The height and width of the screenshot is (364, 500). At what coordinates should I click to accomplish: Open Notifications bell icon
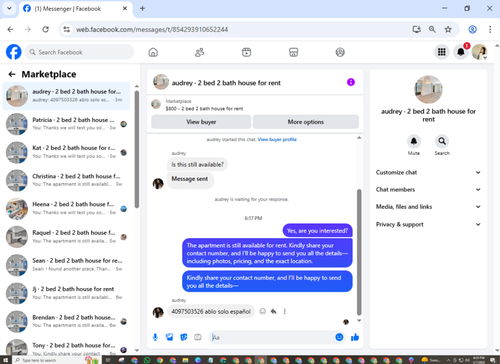[x=461, y=52]
